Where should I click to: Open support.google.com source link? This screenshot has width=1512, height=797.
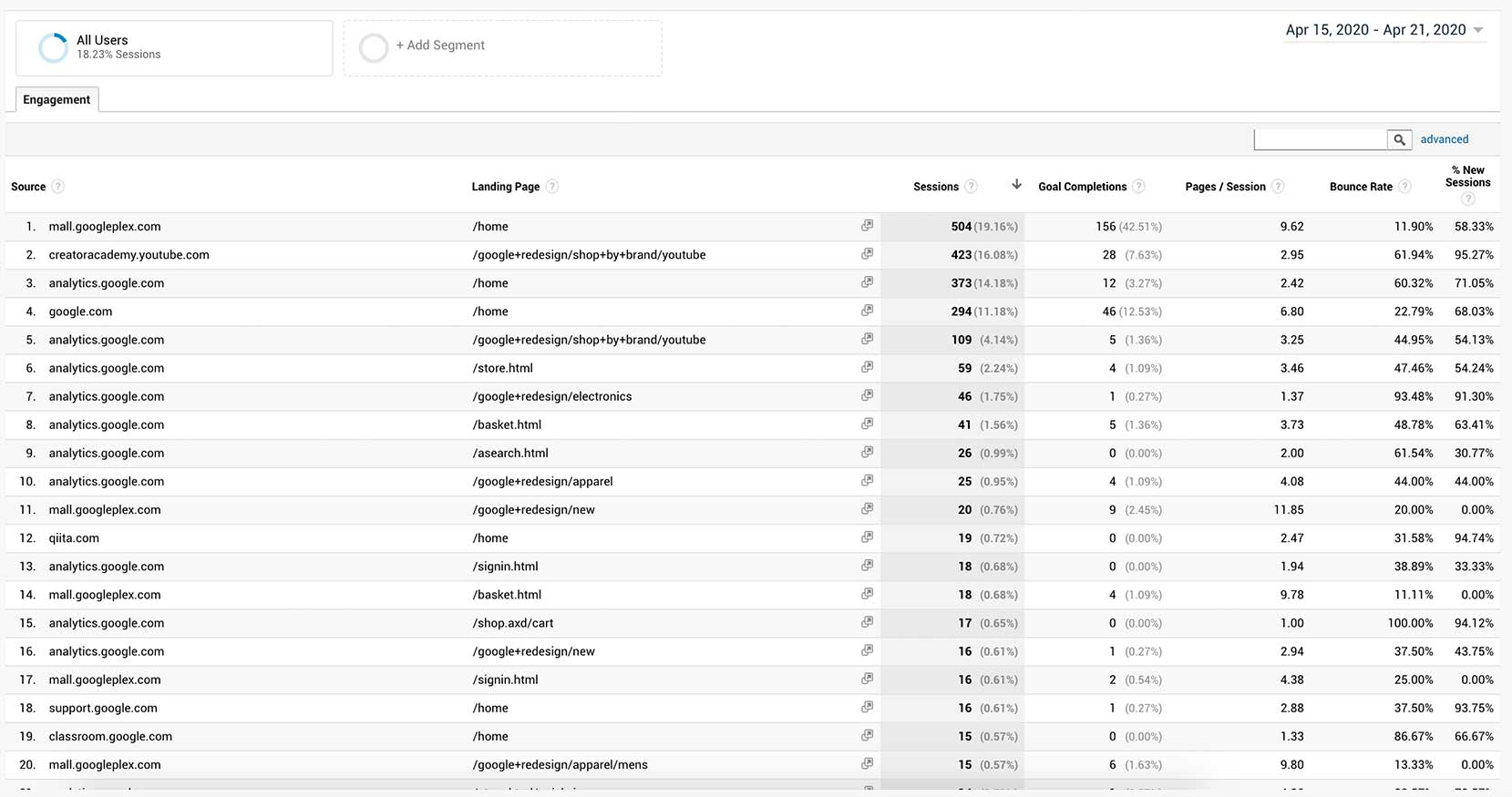click(103, 708)
